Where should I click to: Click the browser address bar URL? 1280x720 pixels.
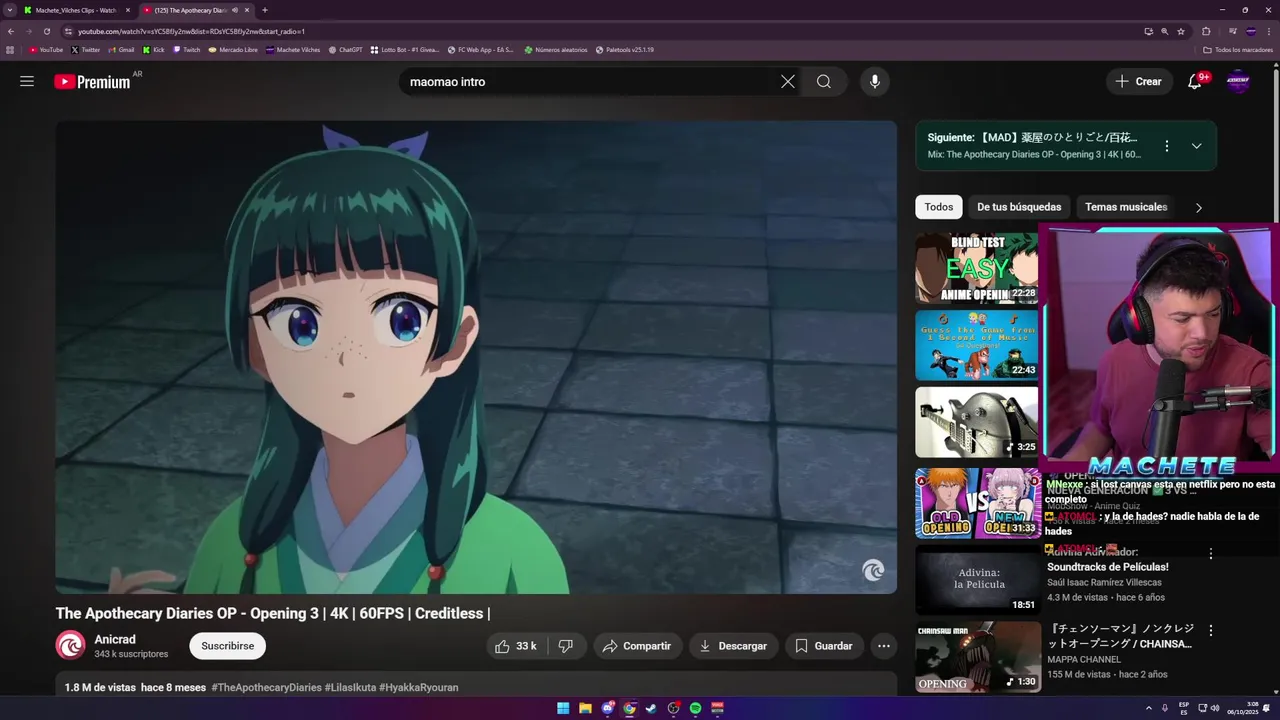coord(192,31)
